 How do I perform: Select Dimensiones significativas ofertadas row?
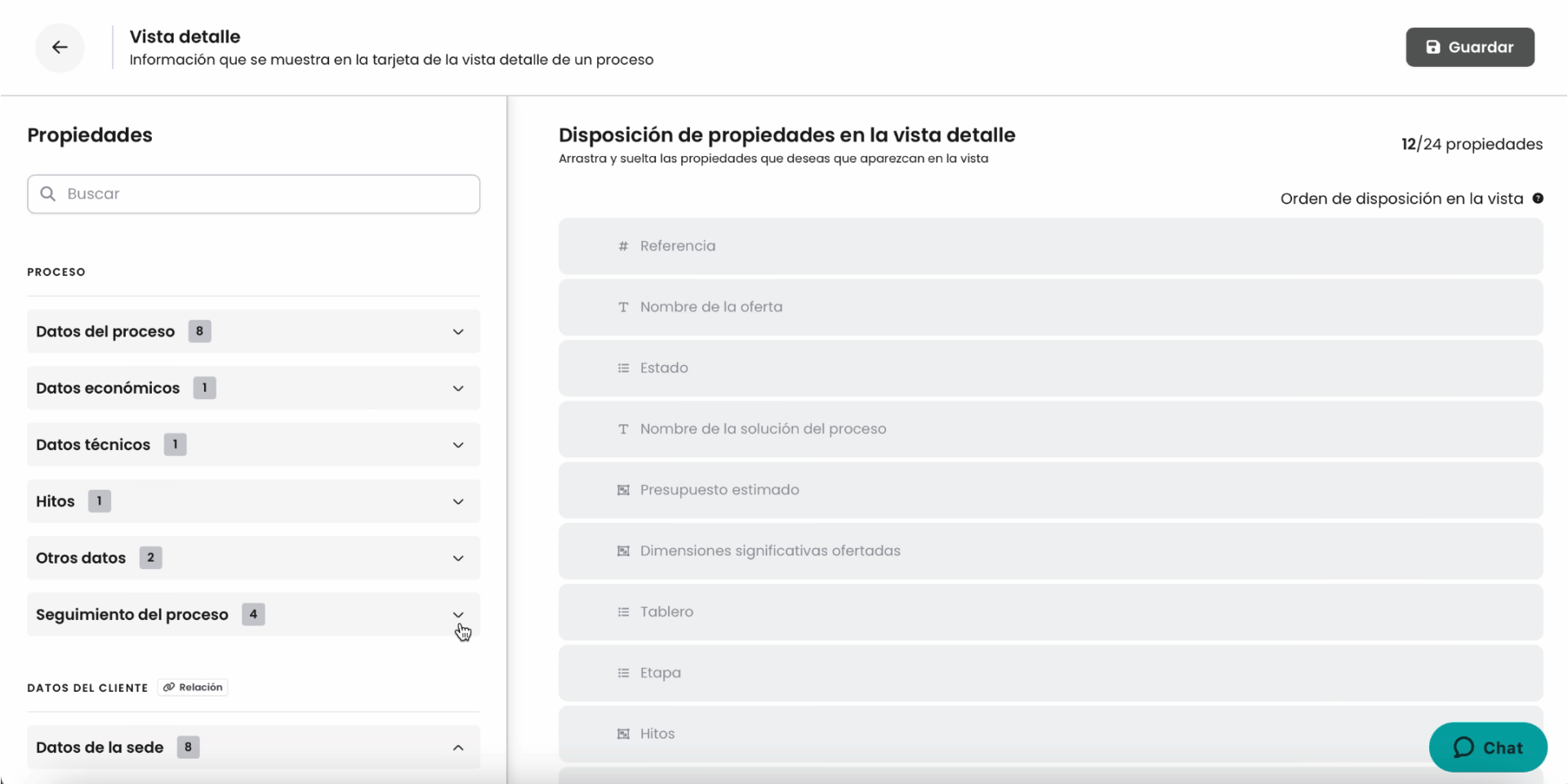tap(1050, 551)
